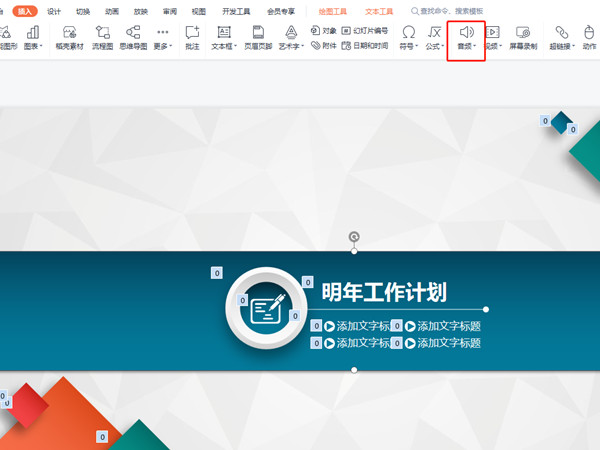Expand the 音频 audio dropdown
The height and width of the screenshot is (450, 600).
(x=466, y=46)
